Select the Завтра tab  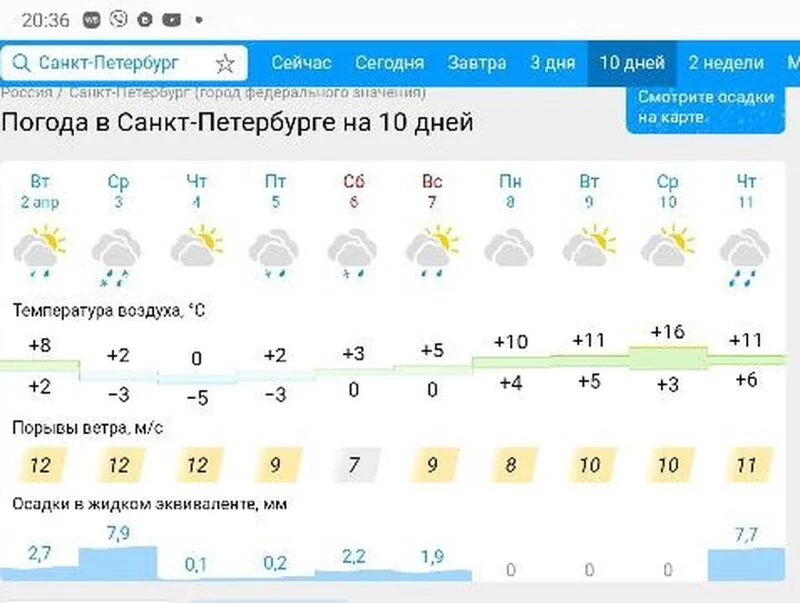[477, 63]
